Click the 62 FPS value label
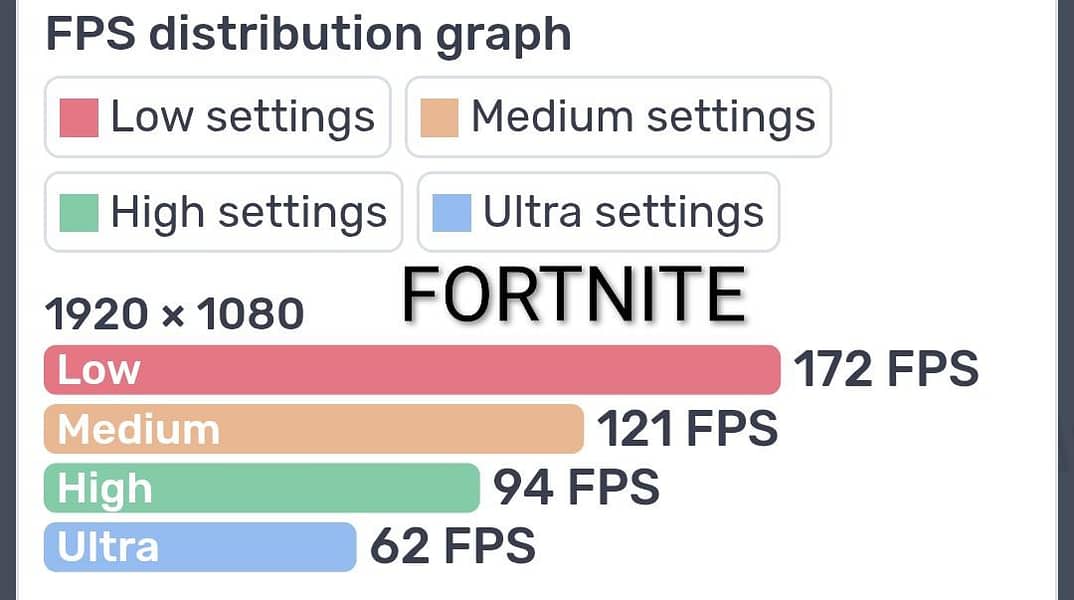Screen dimensions: 1074x600 (453, 547)
